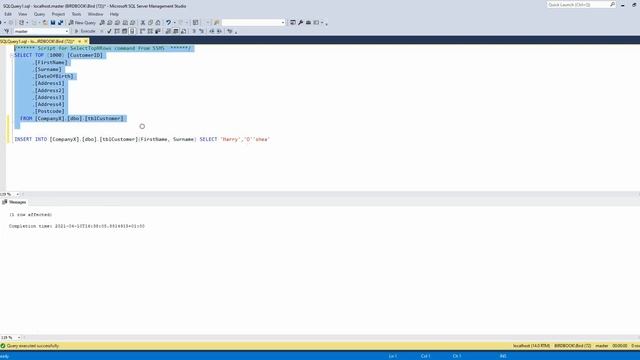
Task: Toggle Include Live Query Statistics
Action: tap(150, 31)
